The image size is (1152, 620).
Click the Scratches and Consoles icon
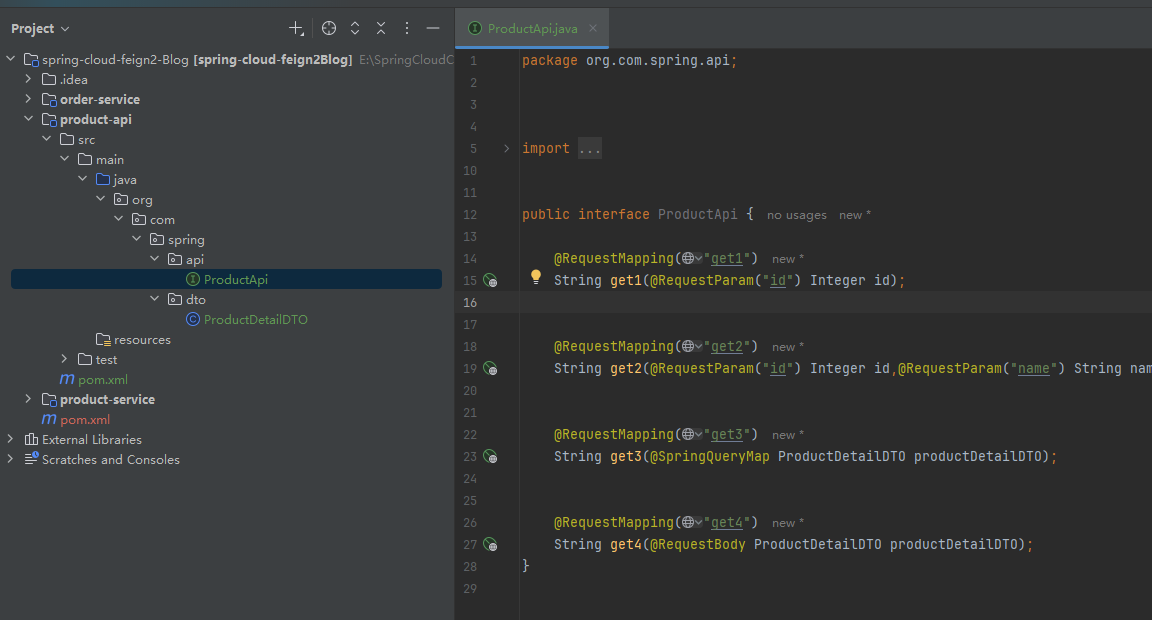(x=31, y=459)
